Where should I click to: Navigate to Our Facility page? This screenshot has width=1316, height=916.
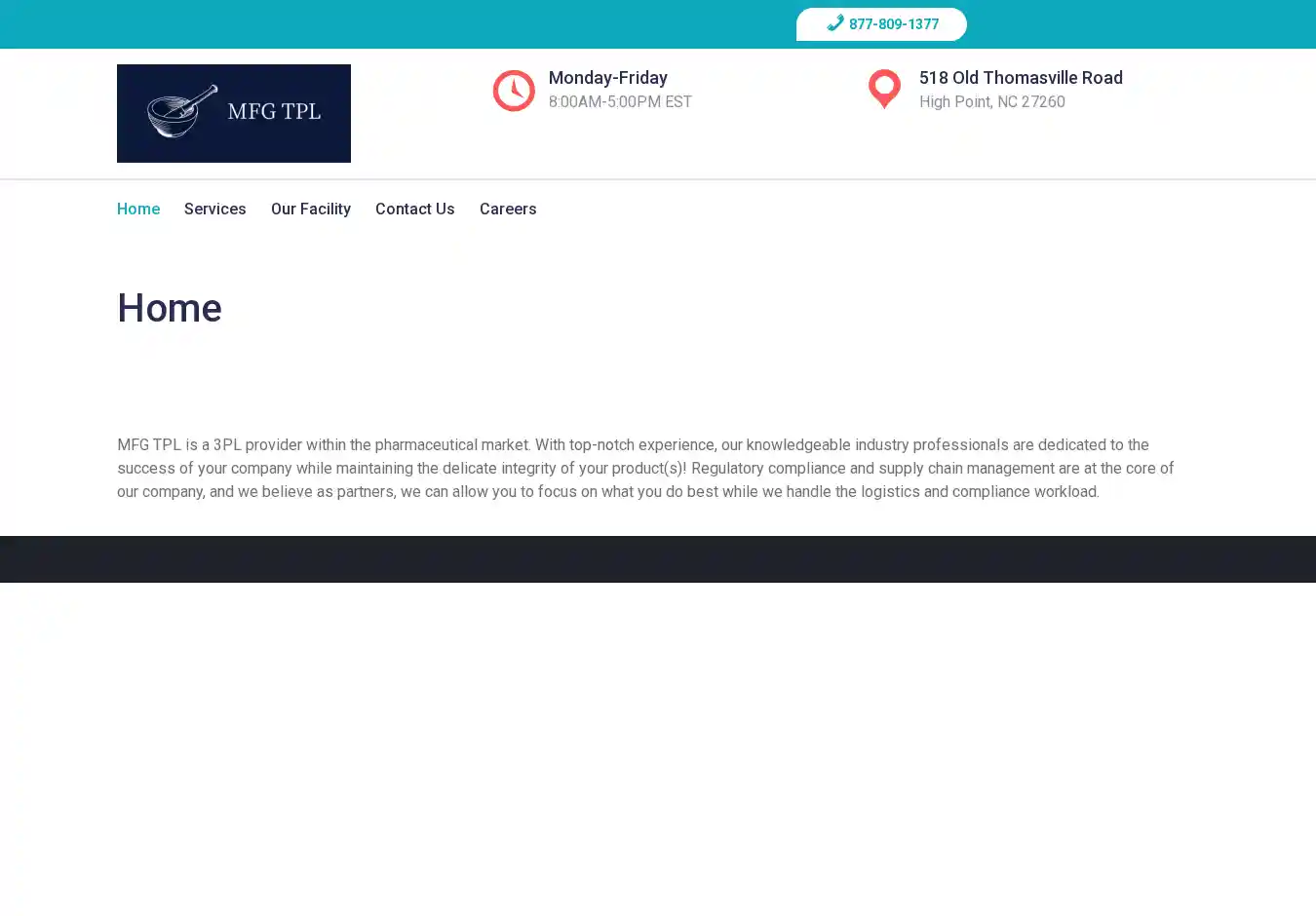point(310,210)
